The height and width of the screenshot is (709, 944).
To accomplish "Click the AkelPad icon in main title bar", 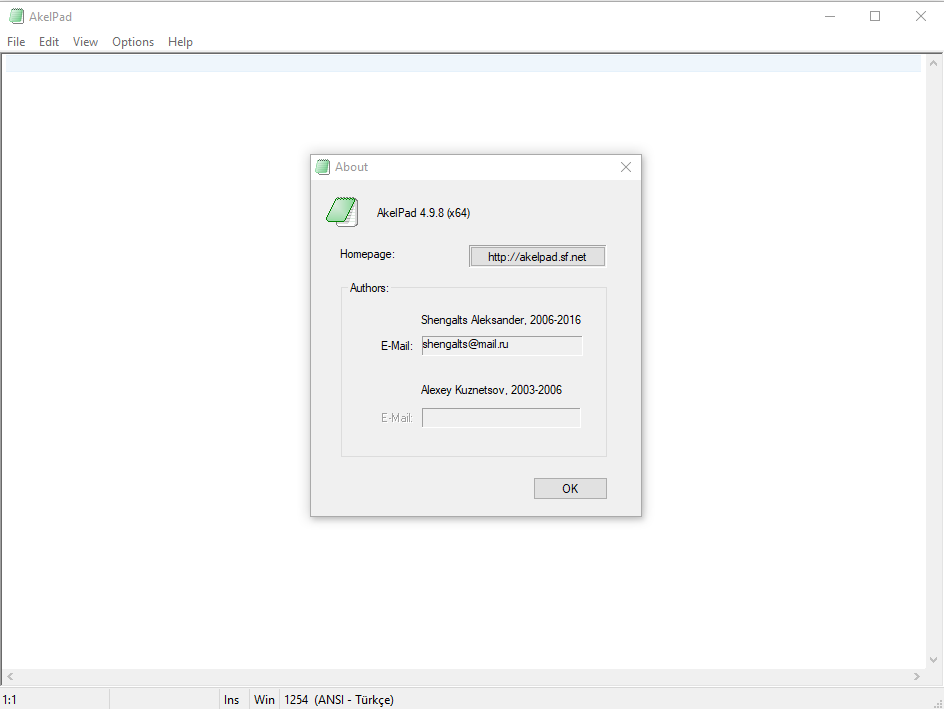I will [17, 16].
